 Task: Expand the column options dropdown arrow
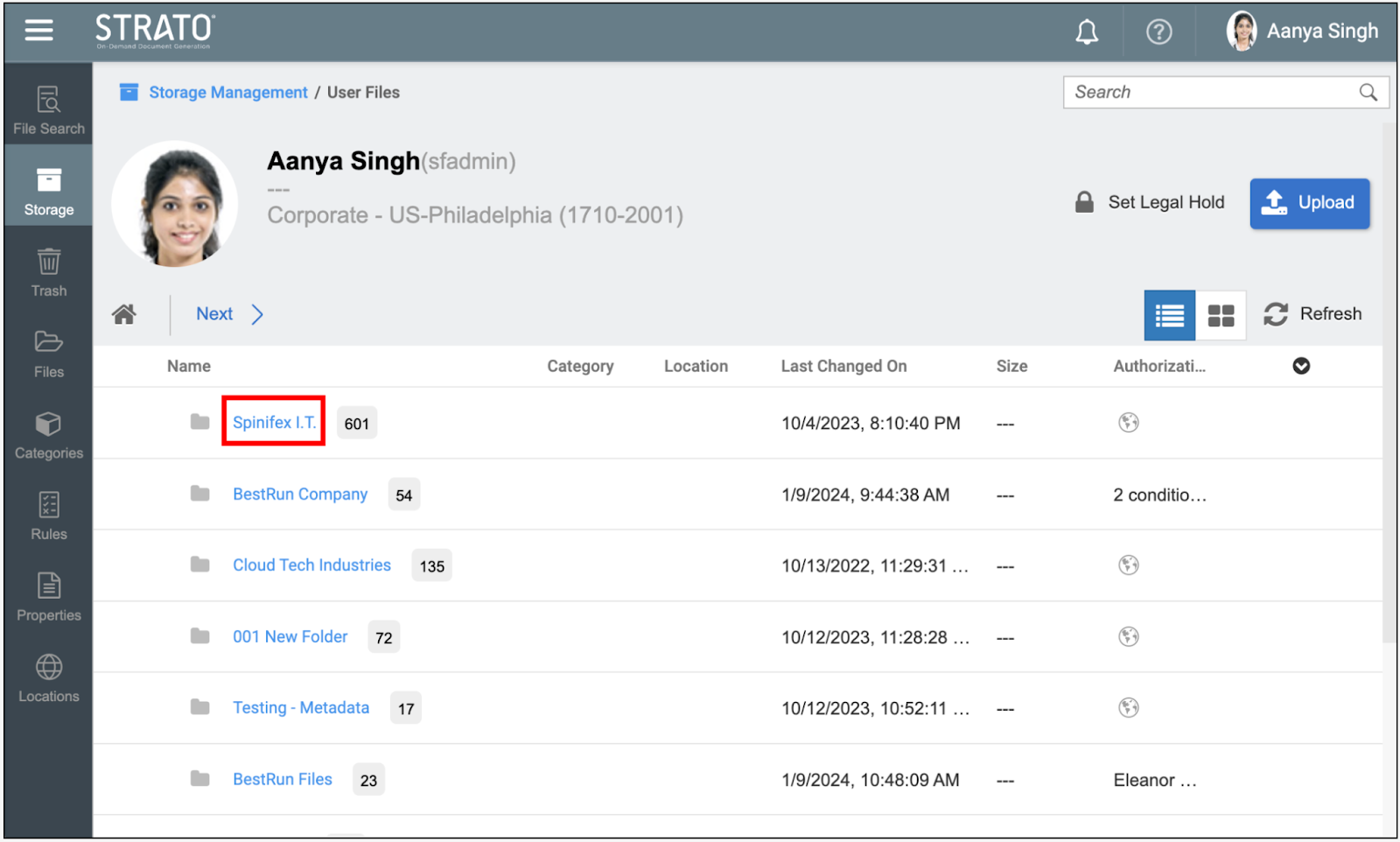(x=1301, y=366)
